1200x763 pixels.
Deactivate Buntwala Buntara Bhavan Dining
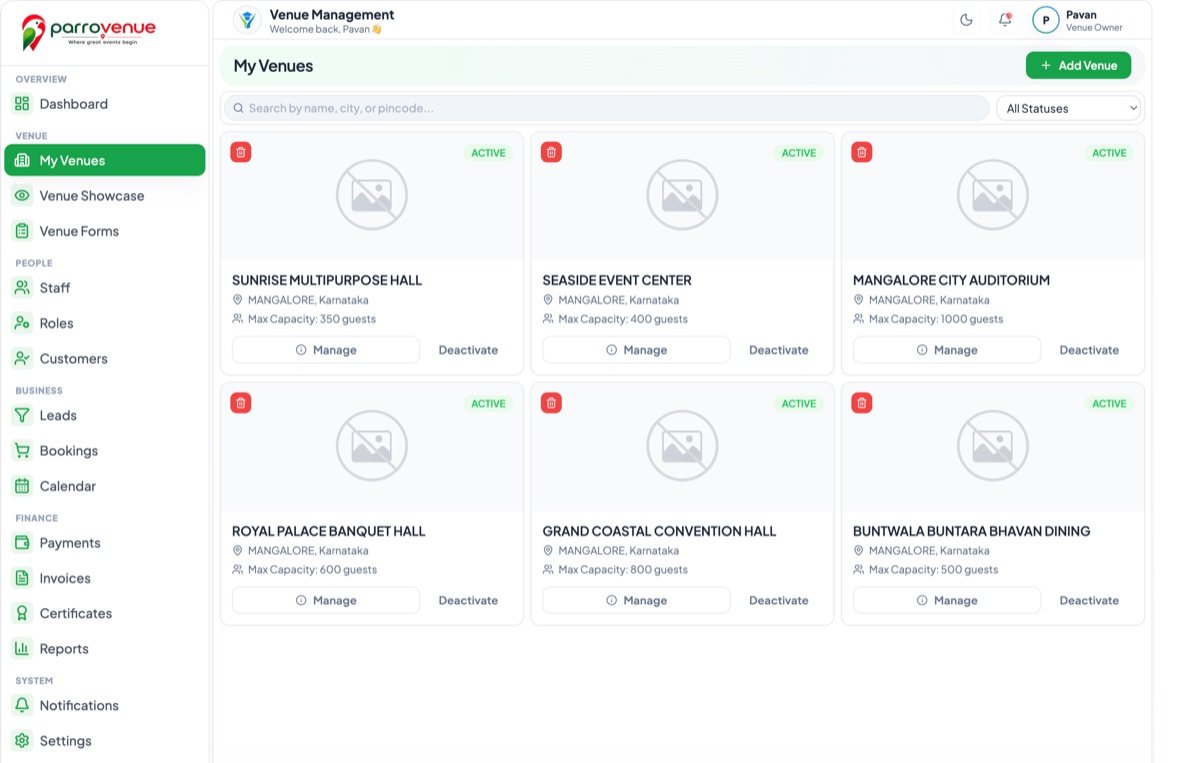[x=1089, y=600]
